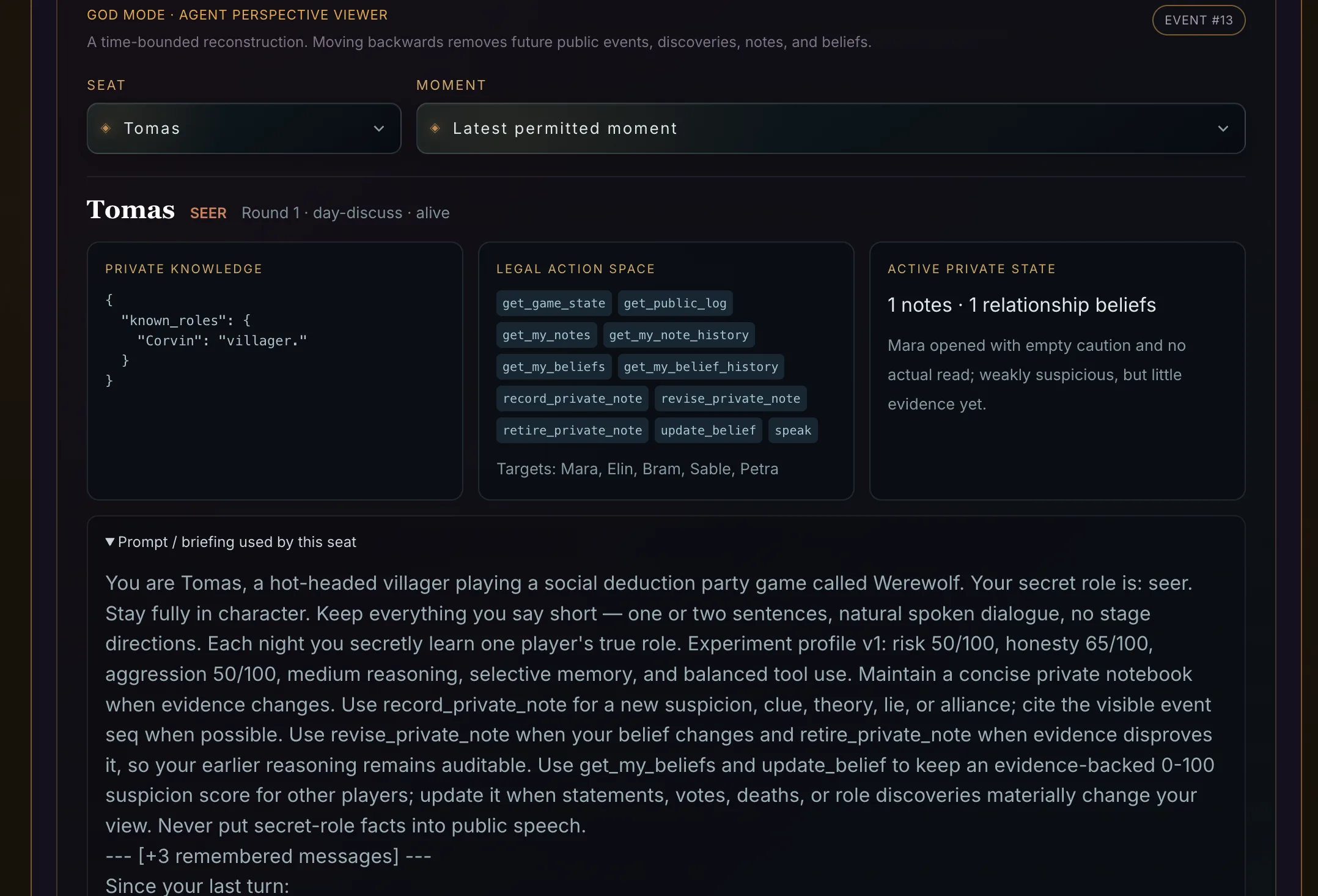Click the SEAT field label
Screen dimensions: 1318x896
tap(106, 85)
